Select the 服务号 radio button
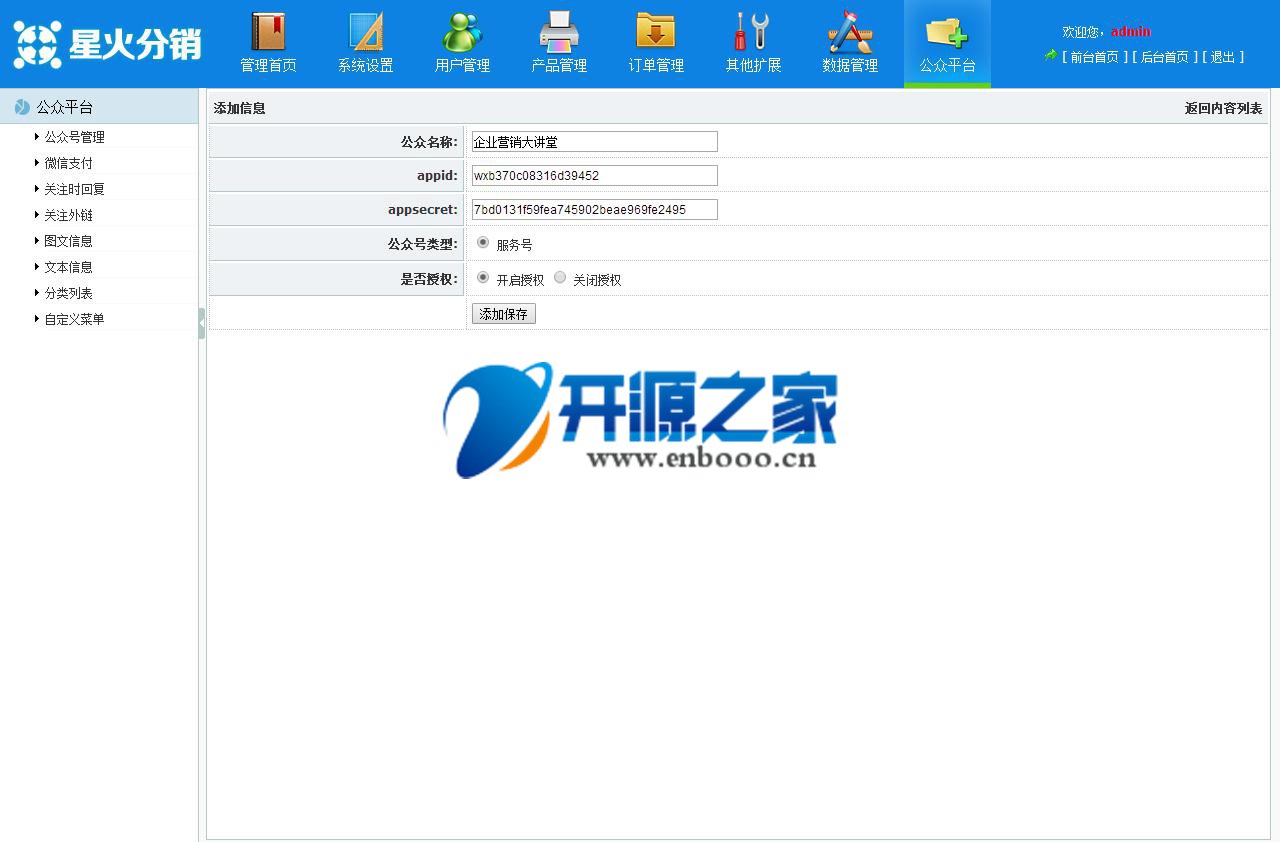 coord(483,242)
